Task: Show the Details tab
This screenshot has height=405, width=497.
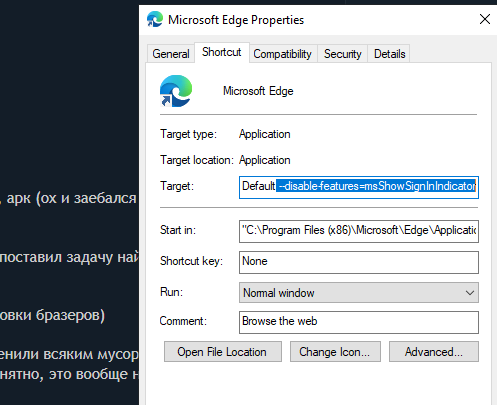Action: click(x=389, y=54)
